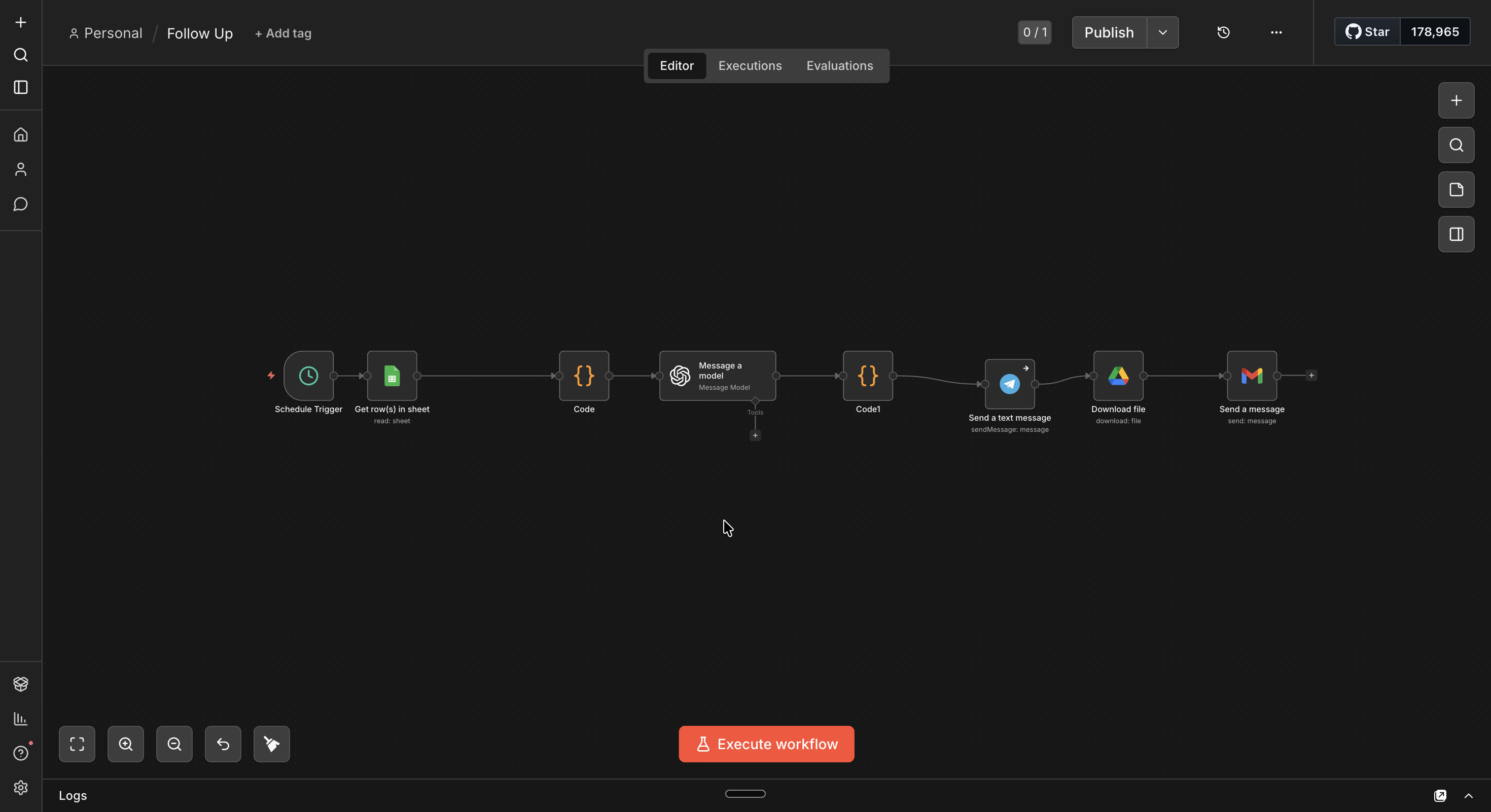
Task: Zoom in on the canvas
Action: tap(126, 744)
